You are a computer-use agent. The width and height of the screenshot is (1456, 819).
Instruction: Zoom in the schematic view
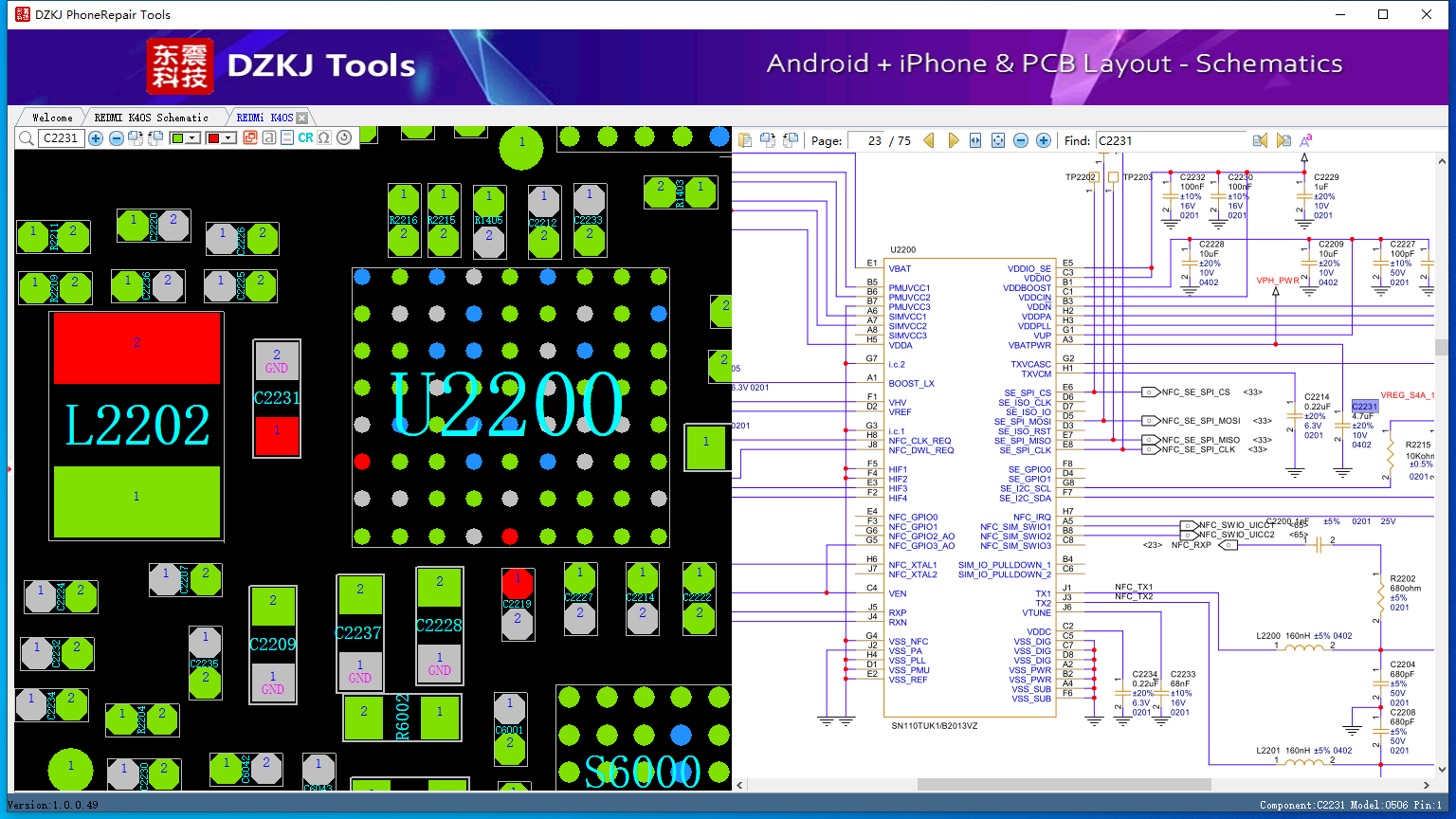coord(1044,140)
